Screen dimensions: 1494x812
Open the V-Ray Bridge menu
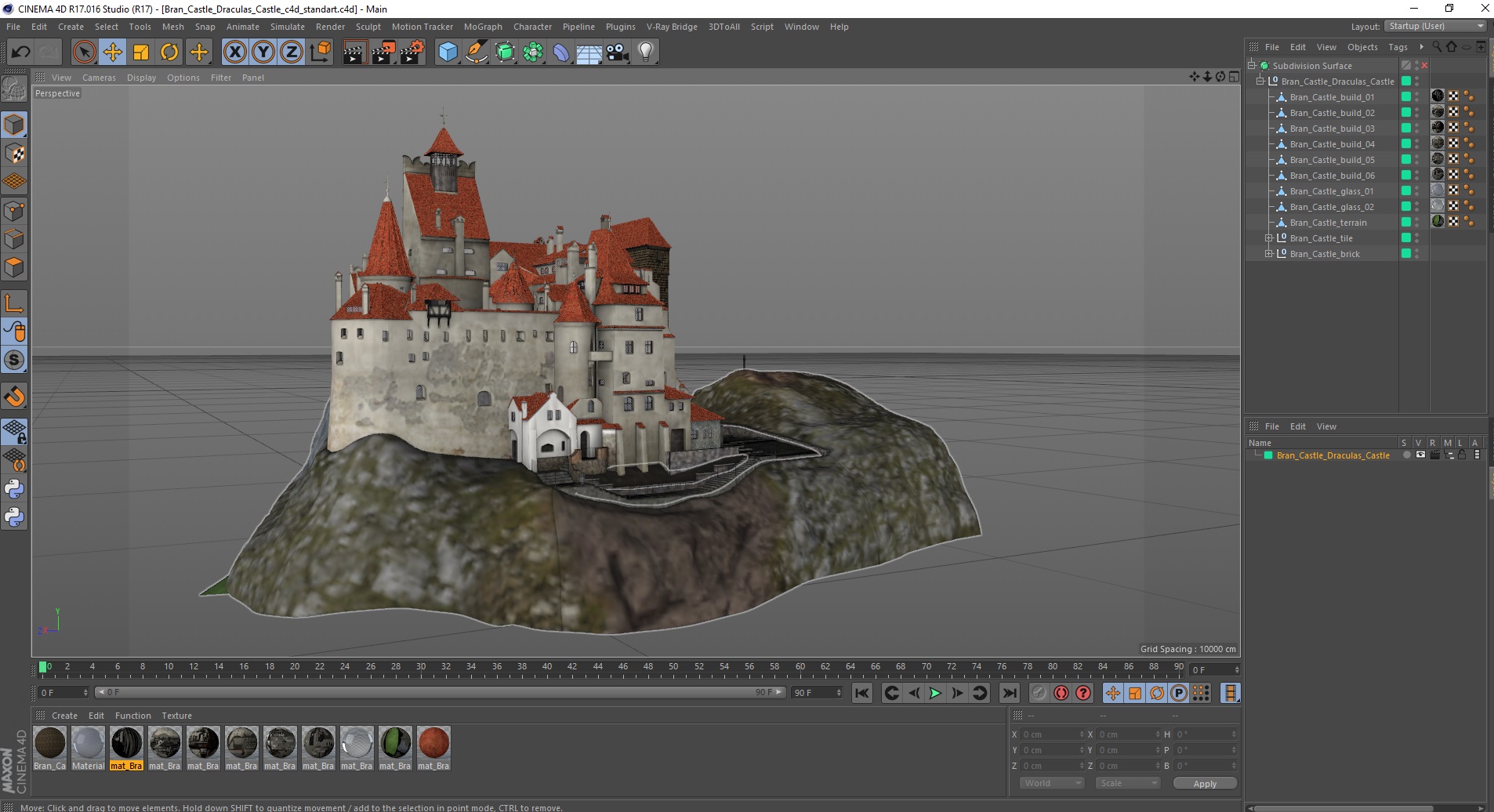672,27
